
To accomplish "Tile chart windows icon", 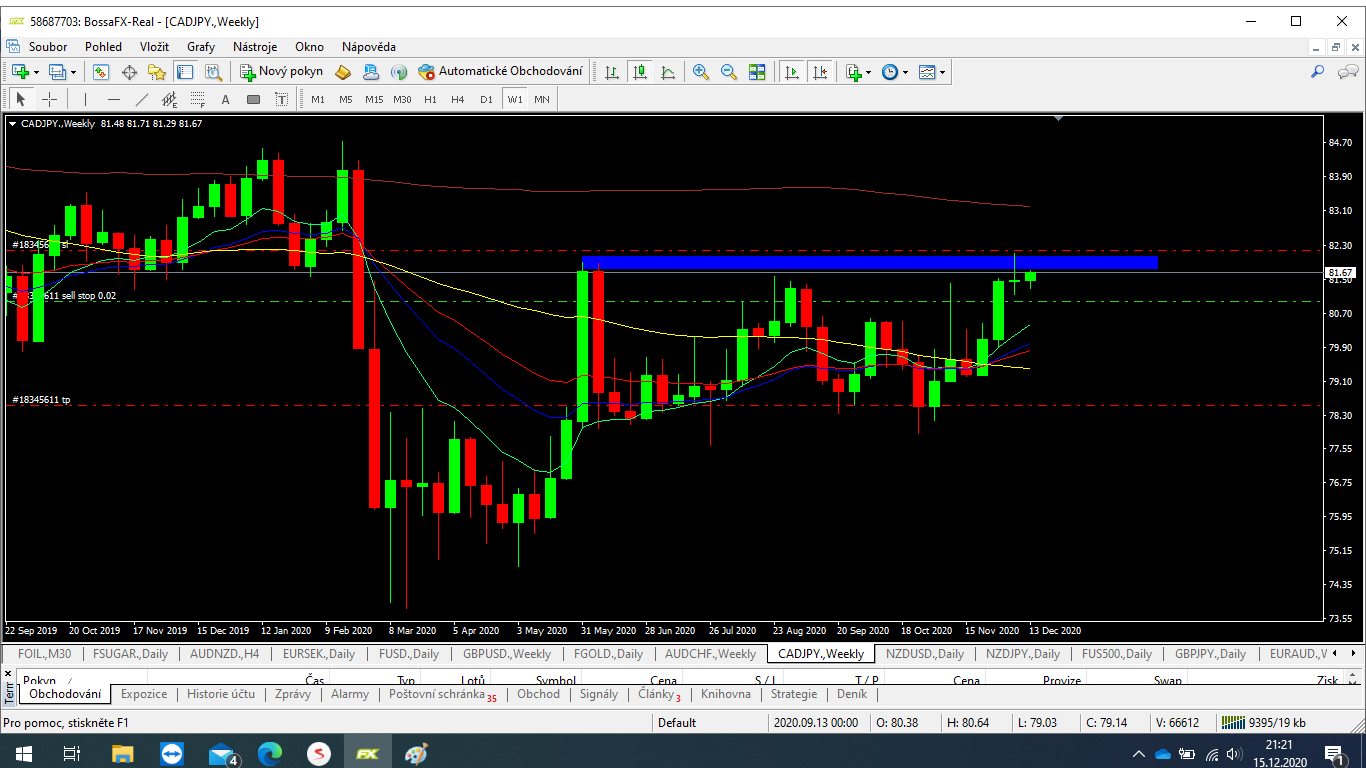I will pos(757,72).
